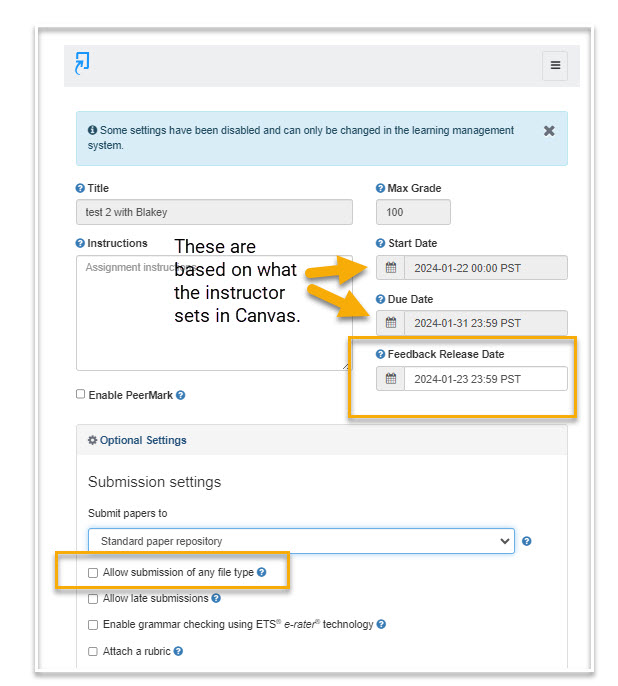Open calendar icon for Start Date
Viewport: 618px width, 686px height.
(x=391, y=268)
